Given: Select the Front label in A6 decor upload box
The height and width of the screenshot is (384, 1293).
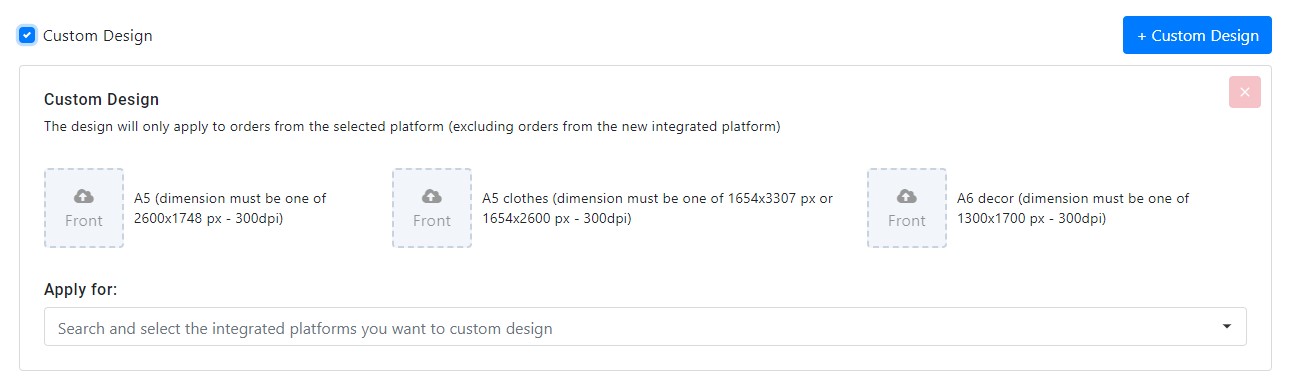Looking at the screenshot, I should (x=907, y=221).
